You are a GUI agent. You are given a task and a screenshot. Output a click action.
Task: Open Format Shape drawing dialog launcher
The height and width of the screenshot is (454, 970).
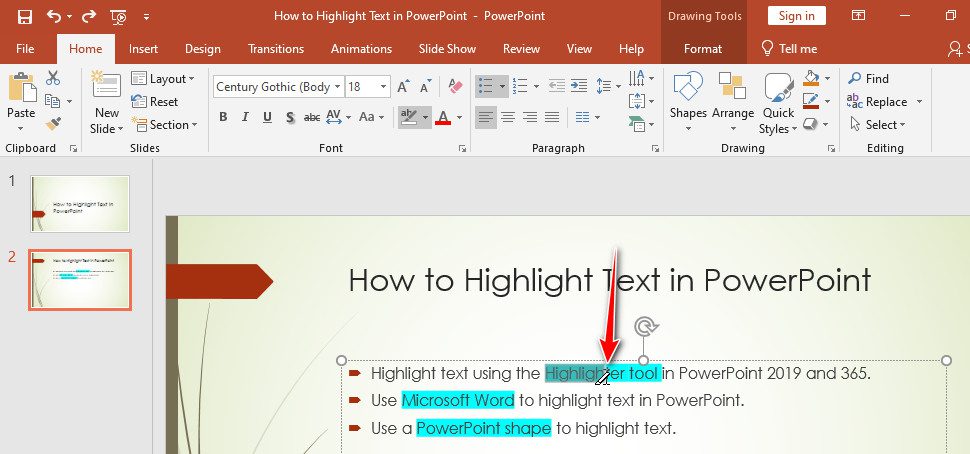831,148
